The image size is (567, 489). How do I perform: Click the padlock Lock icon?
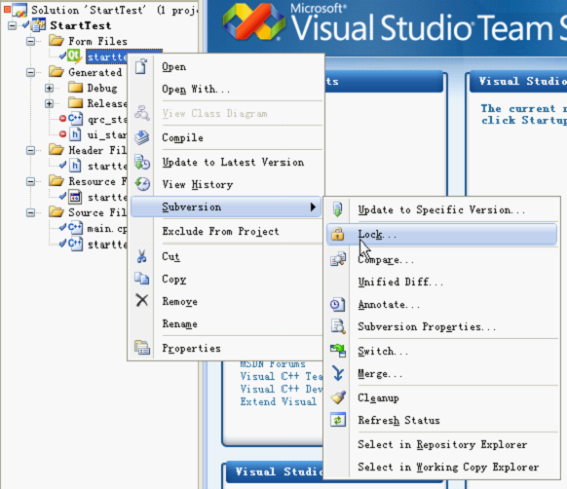[338, 234]
